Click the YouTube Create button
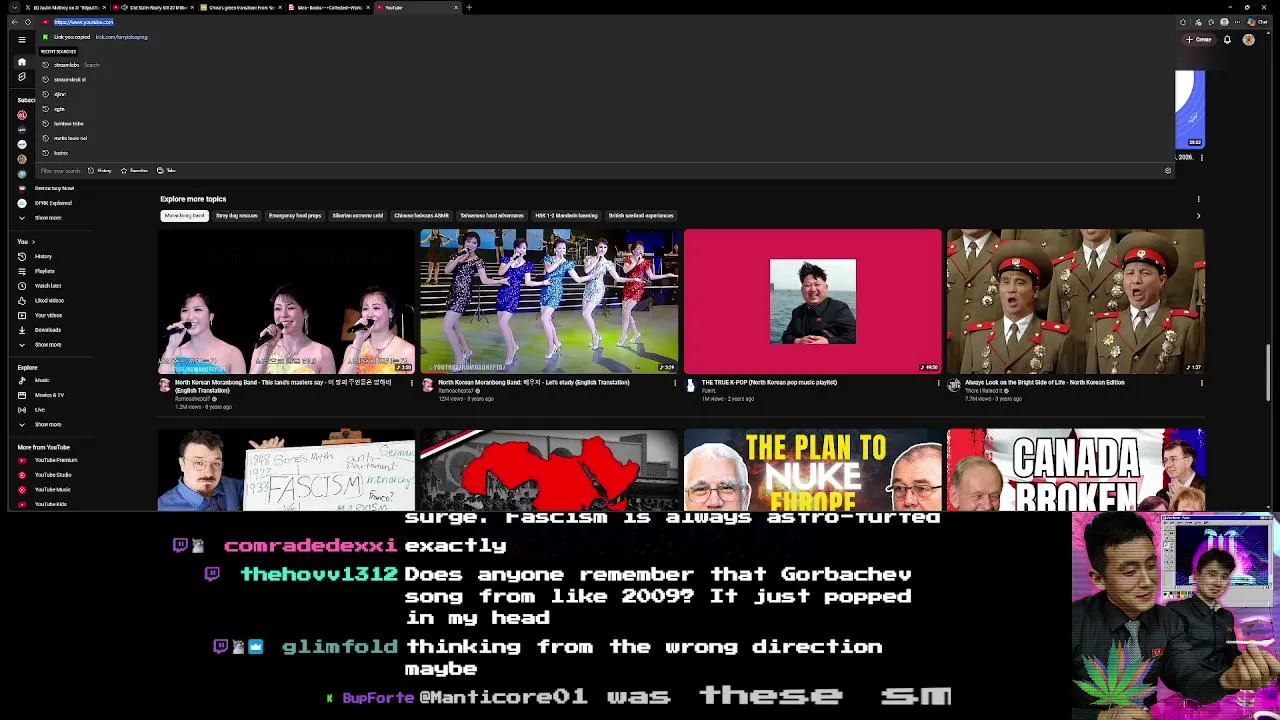Screen dimensions: 1280x720 tap(1199, 40)
